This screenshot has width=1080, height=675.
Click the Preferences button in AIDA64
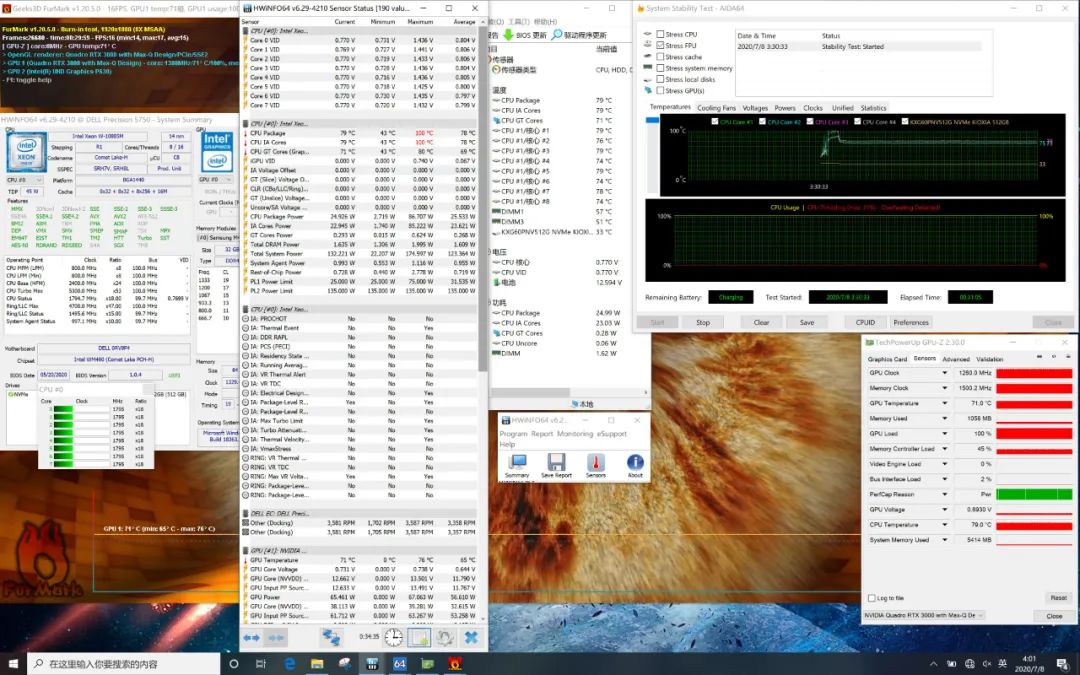pos(911,322)
